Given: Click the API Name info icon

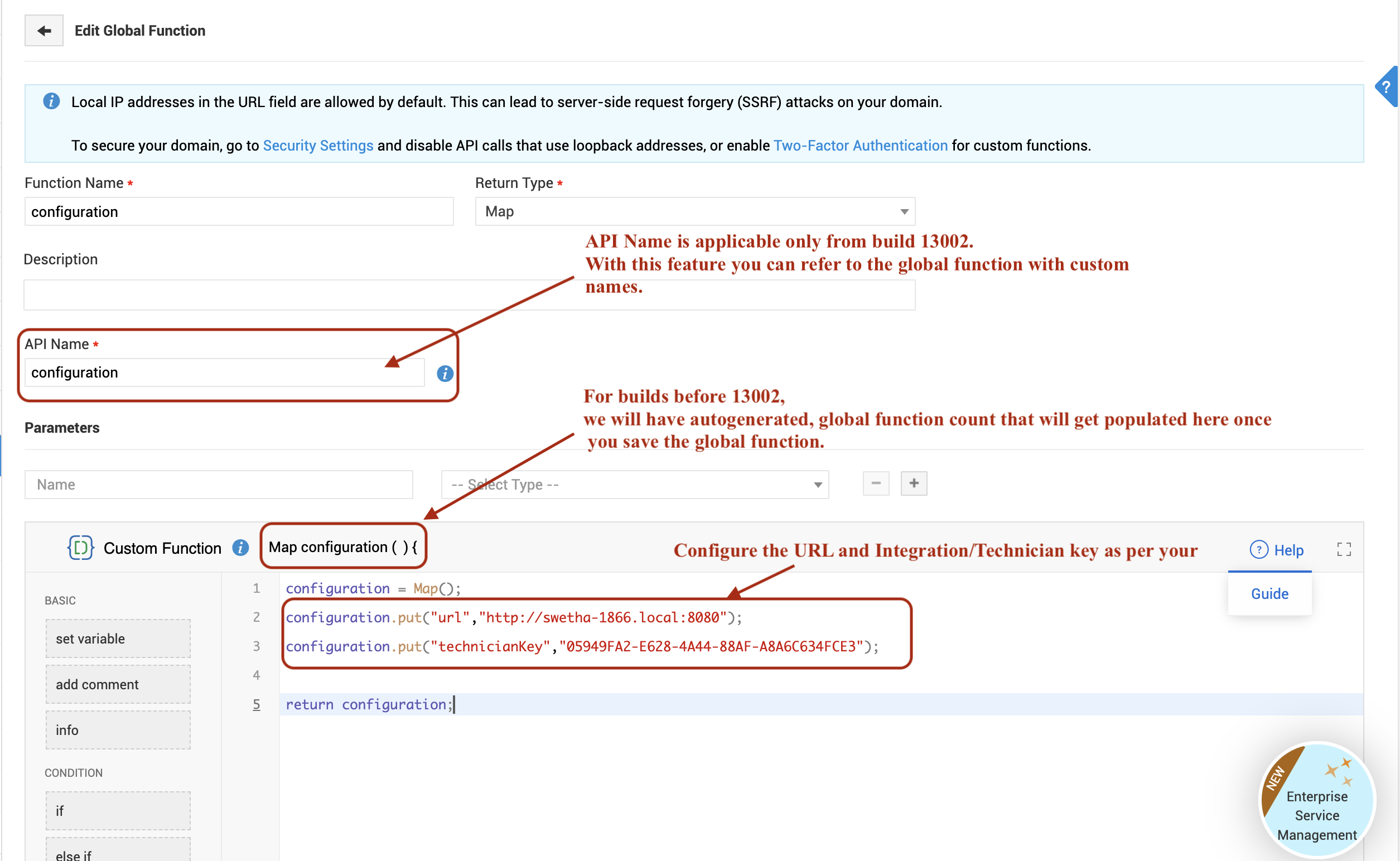Looking at the screenshot, I should tap(445, 374).
